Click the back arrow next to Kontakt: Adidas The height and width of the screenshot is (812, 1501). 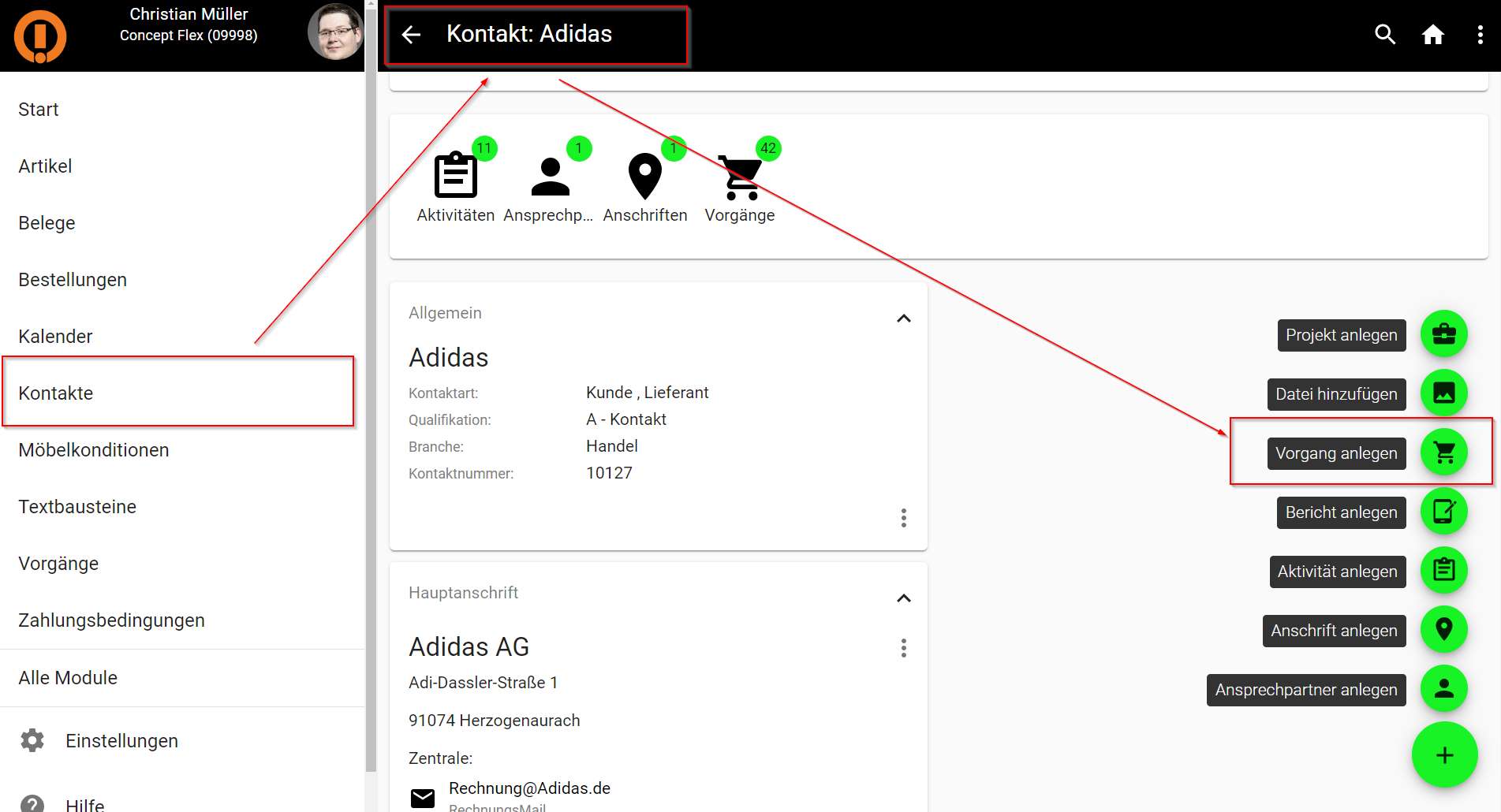(411, 35)
